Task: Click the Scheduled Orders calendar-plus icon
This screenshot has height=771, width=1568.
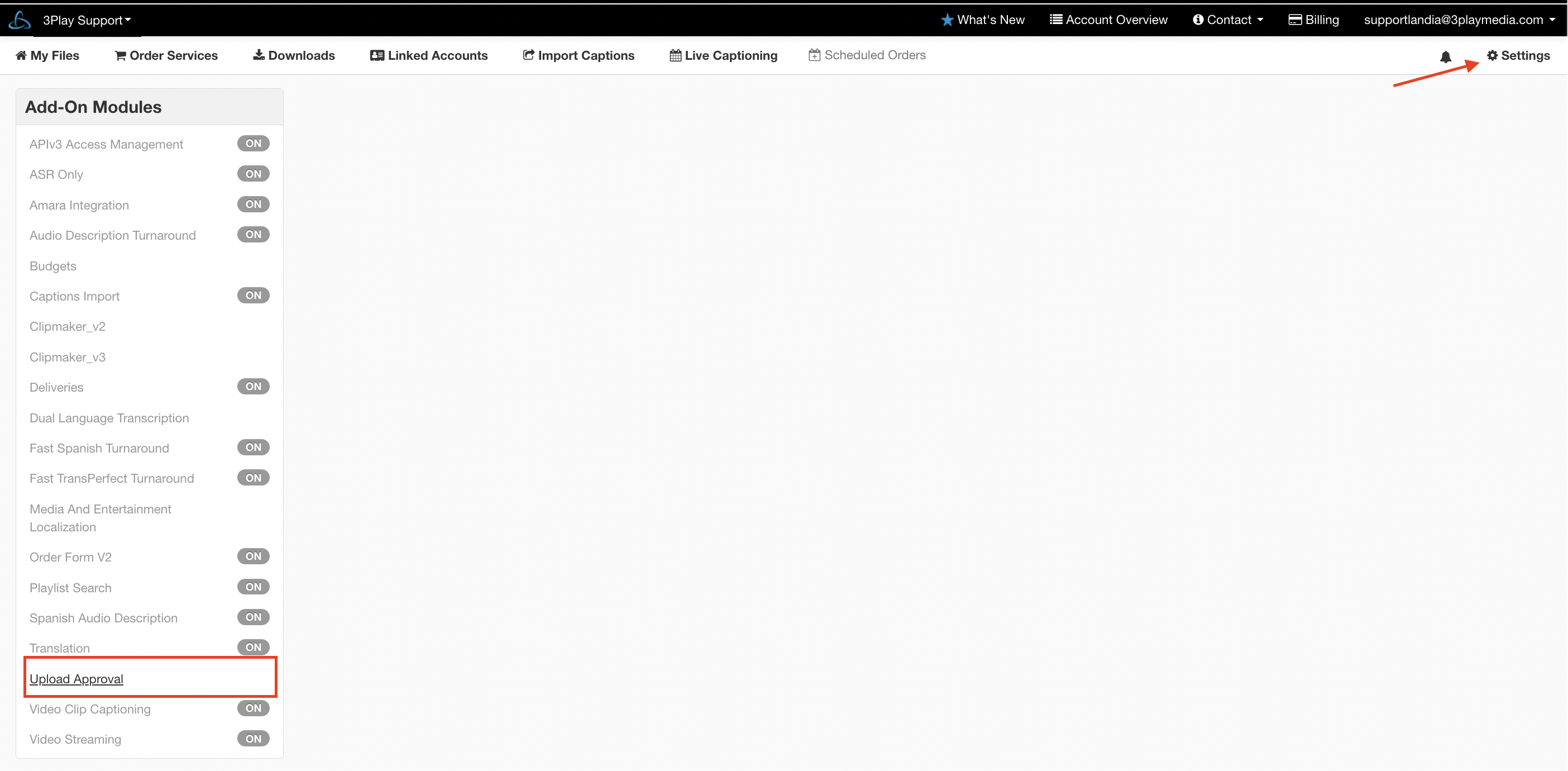Action: pyautogui.click(x=815, y=55)
